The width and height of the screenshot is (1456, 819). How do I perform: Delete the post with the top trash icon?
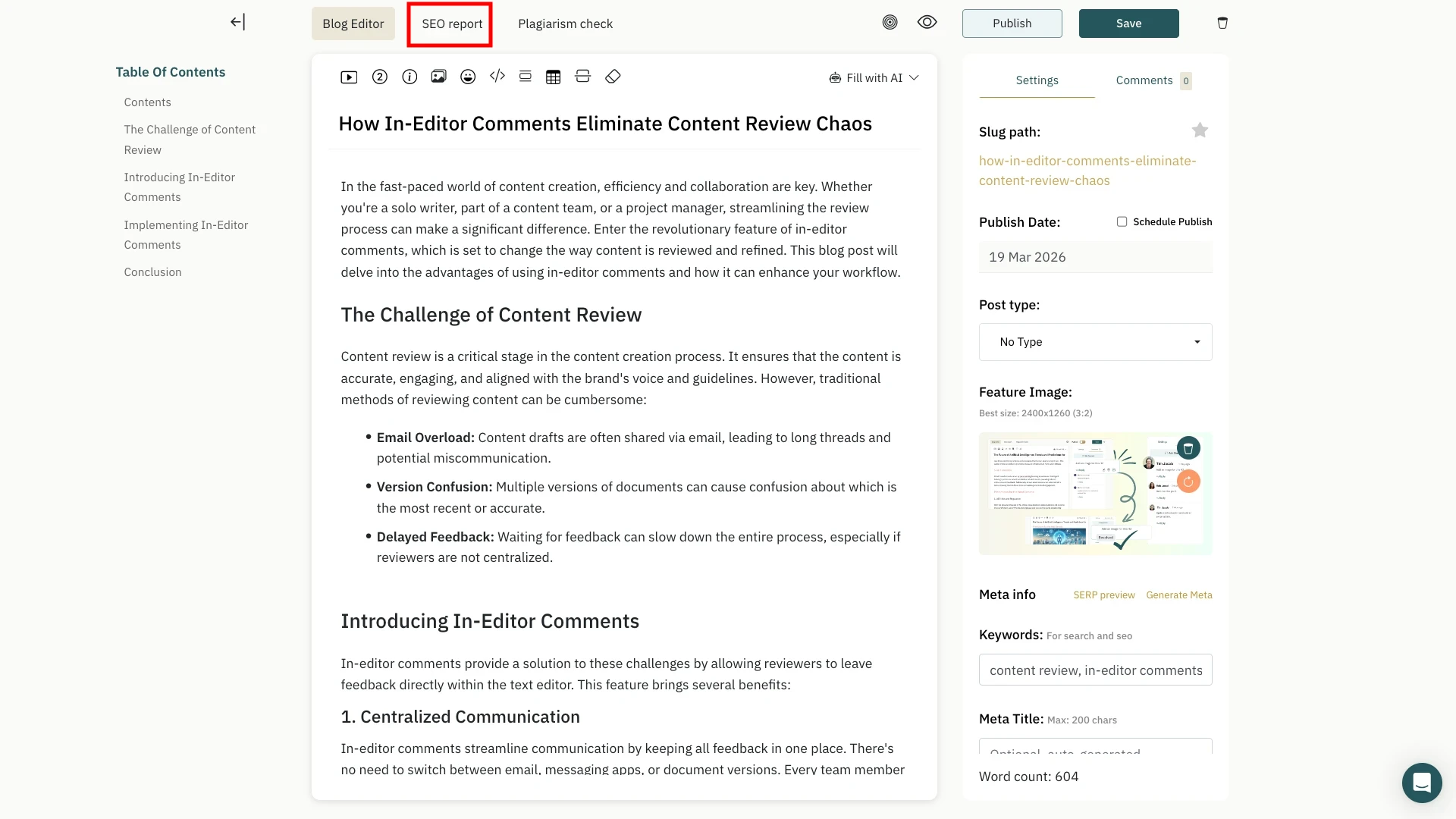point(1222,24)
